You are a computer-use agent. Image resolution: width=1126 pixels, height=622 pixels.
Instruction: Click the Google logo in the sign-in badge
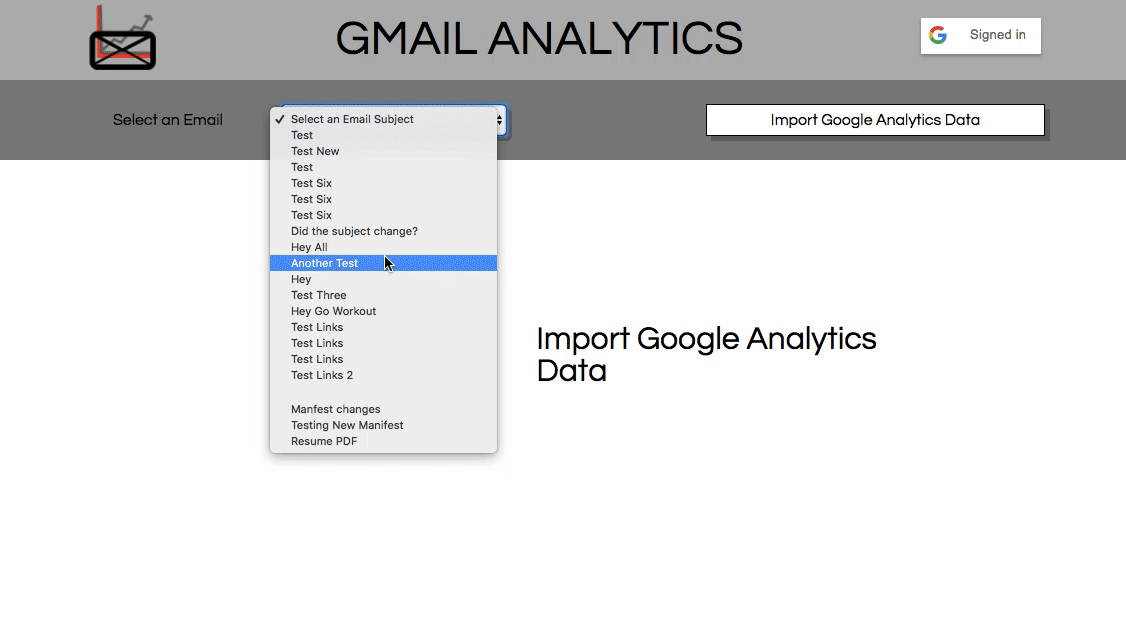pyautogui.click(x=939, y=34)
